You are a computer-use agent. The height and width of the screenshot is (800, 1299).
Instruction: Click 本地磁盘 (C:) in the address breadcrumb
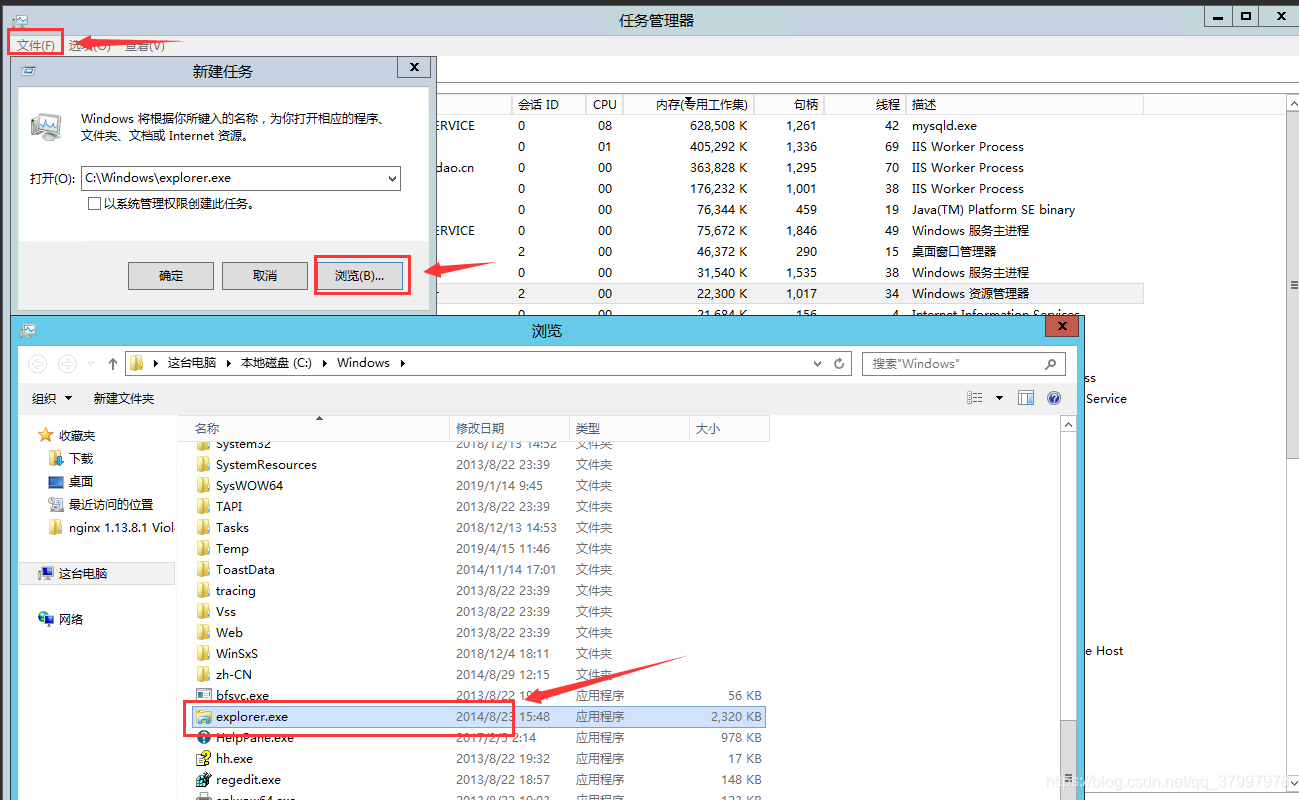click(276, 363)
